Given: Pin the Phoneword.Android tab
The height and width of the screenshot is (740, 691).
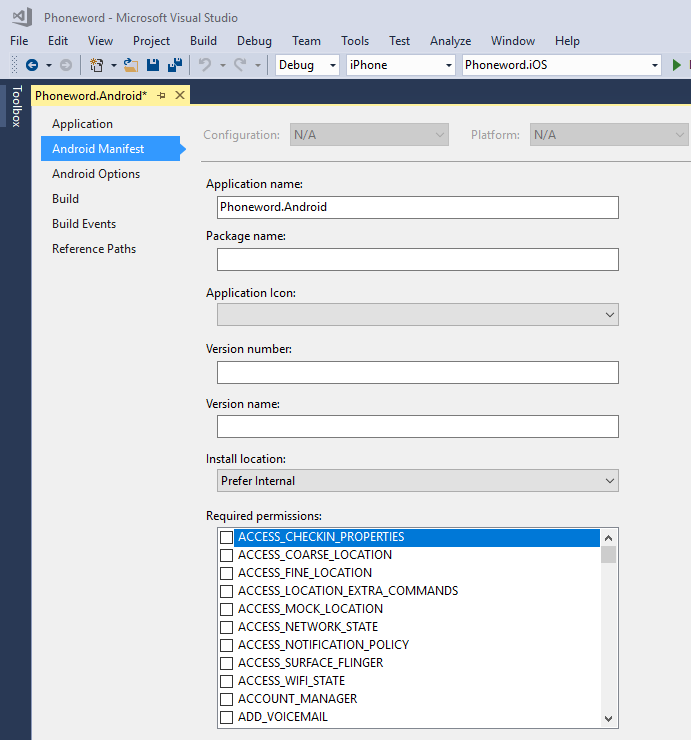Looking at the screenshot, I should point(162,95).
